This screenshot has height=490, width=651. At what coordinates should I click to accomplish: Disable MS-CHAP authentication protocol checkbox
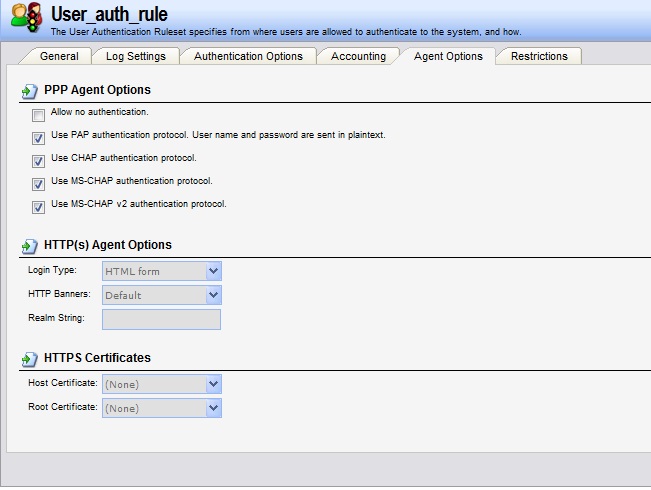pos(39,184)
